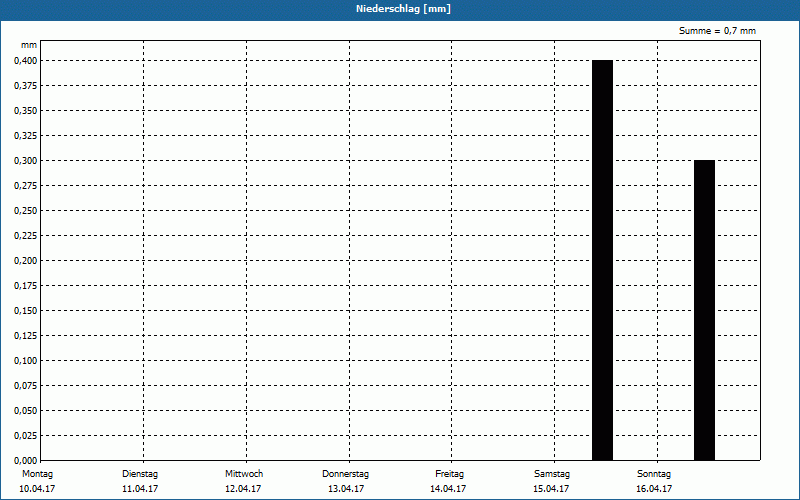Screen dimensions: 800x500
Task: Click the date 15.04.17
Action: click(x=551, y=489)
